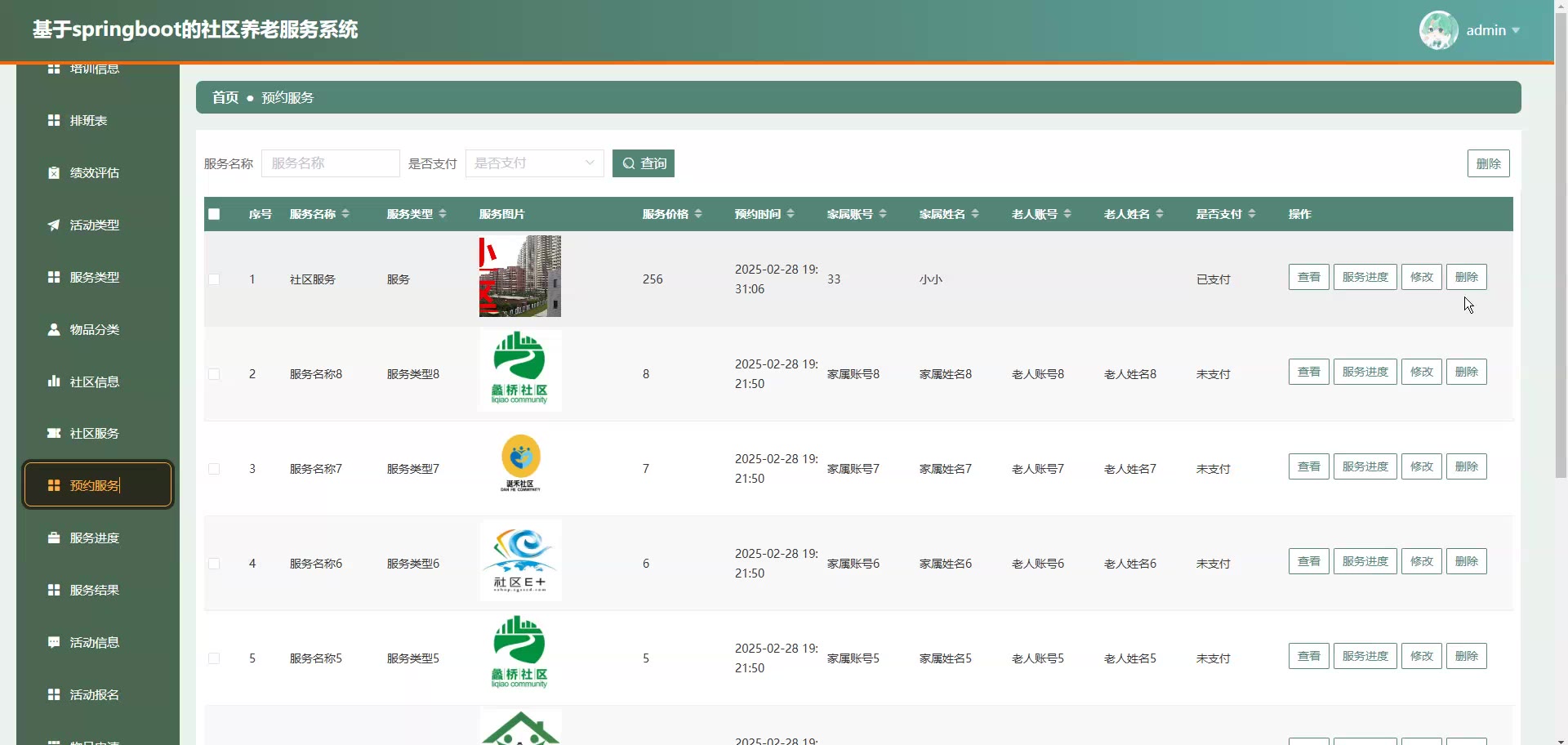Open 服务结果 in the sidebar menu
Viewport: 1568px width, 745px height.
click(95, 591)
